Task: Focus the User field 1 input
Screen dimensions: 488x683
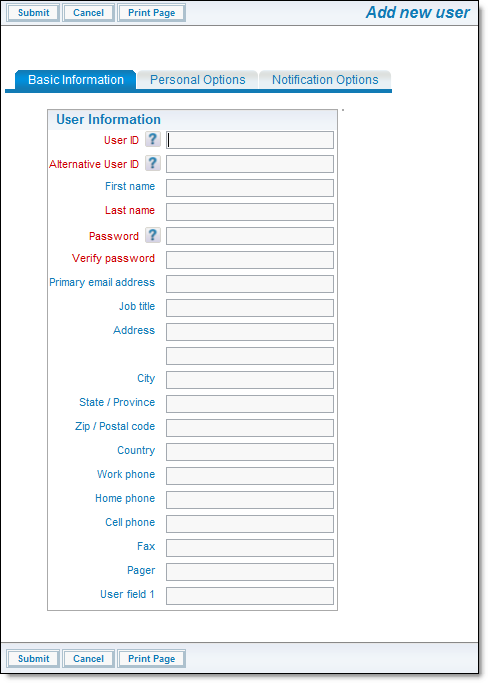Action: click(x=250, y=596)
